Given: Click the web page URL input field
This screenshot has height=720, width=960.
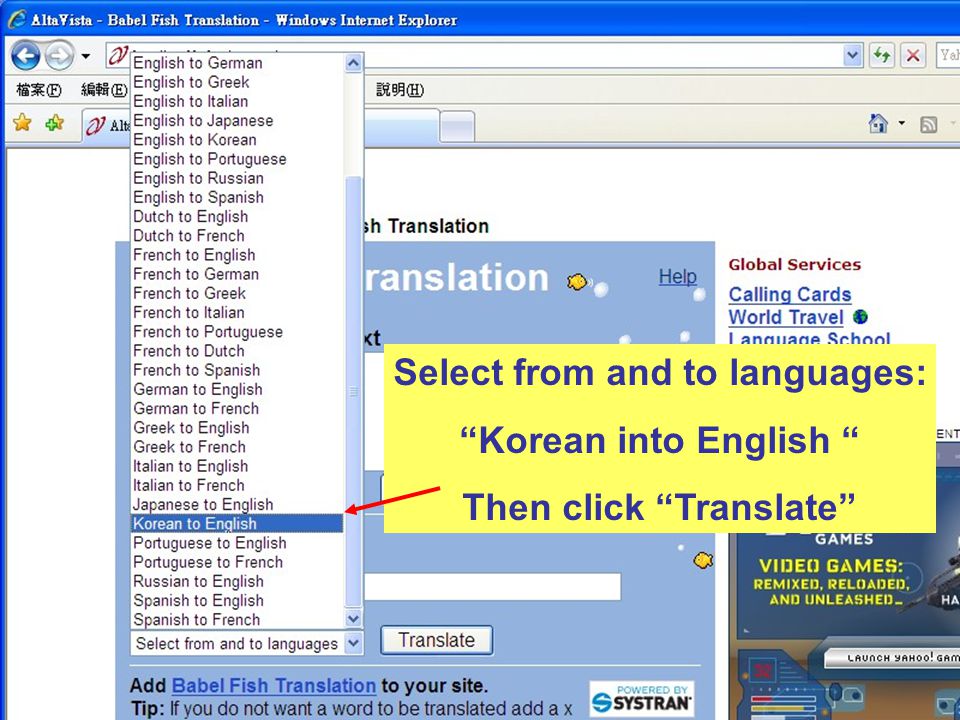Looking at the screenshot, I should coord(492,587).
